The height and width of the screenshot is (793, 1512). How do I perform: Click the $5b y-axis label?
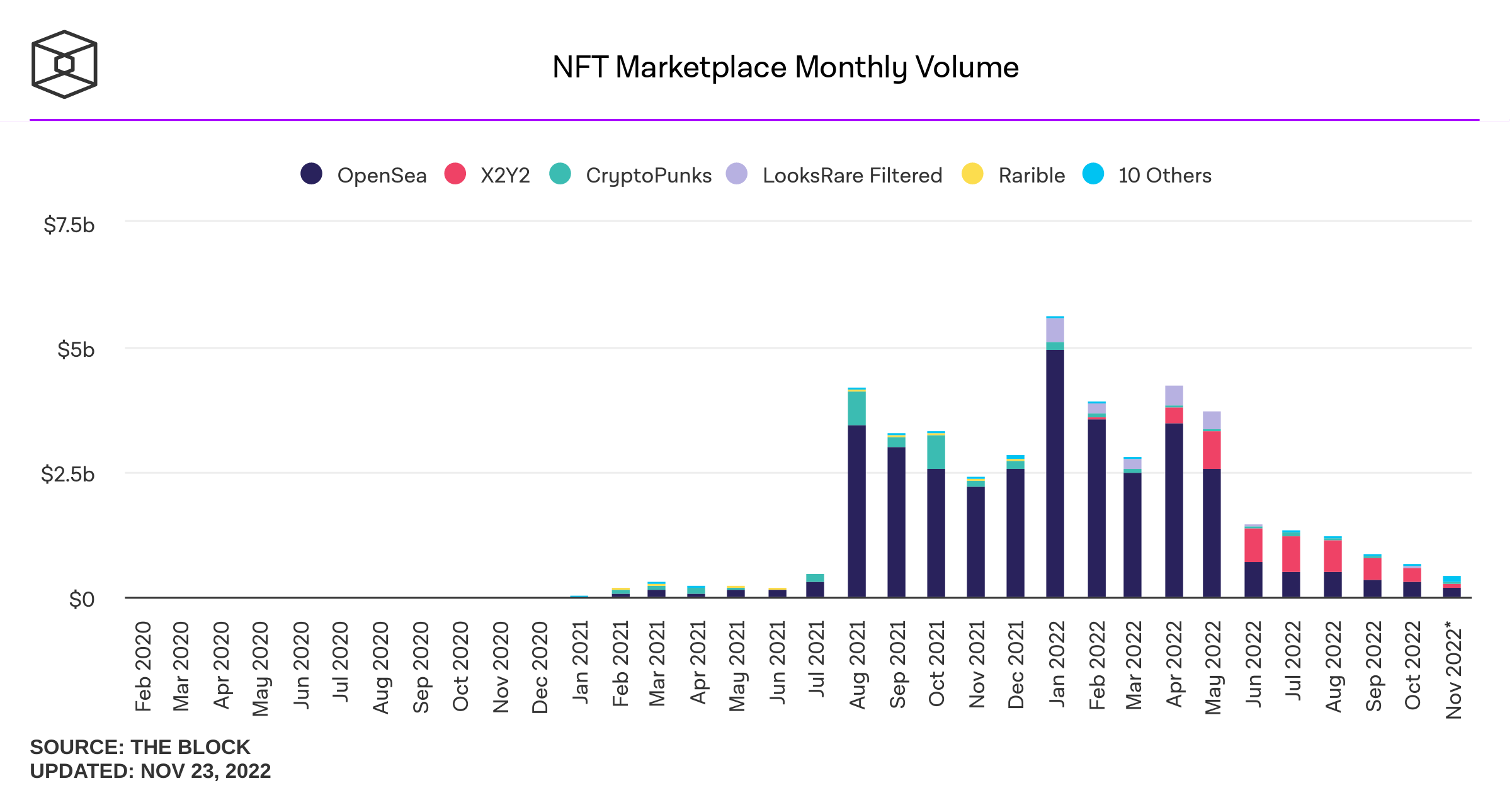tap(76, 349)
